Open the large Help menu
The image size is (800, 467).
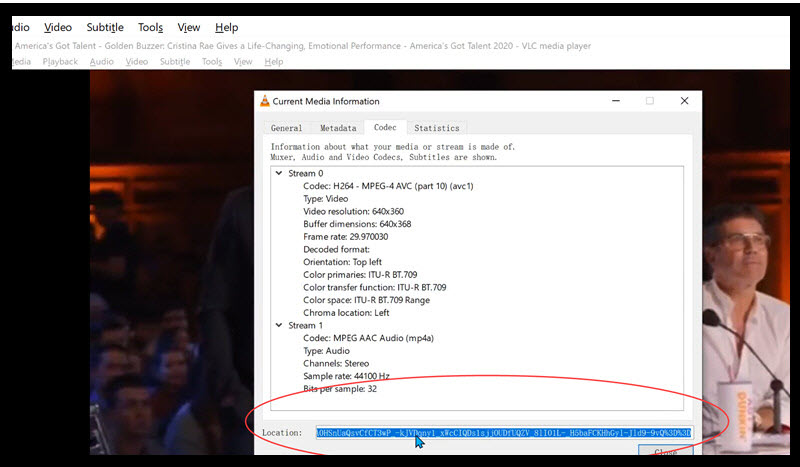227,28
